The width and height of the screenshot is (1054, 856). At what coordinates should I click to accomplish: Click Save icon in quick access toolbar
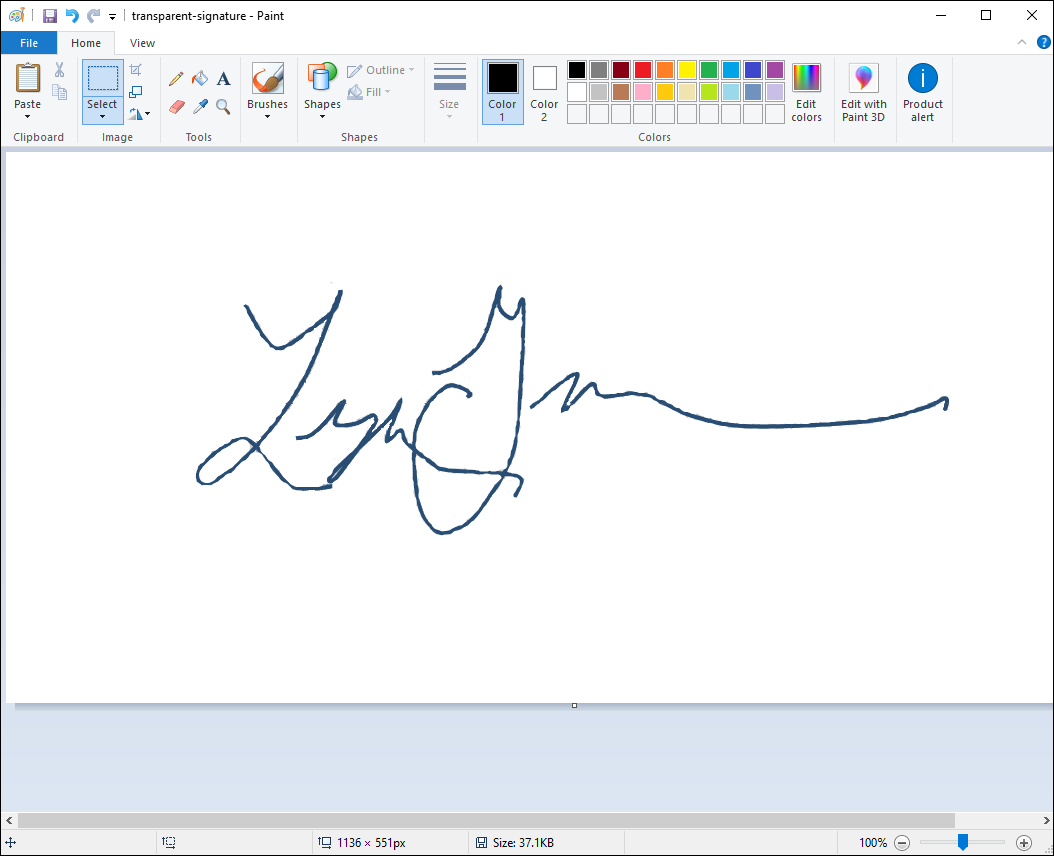[x=50, y=15]
